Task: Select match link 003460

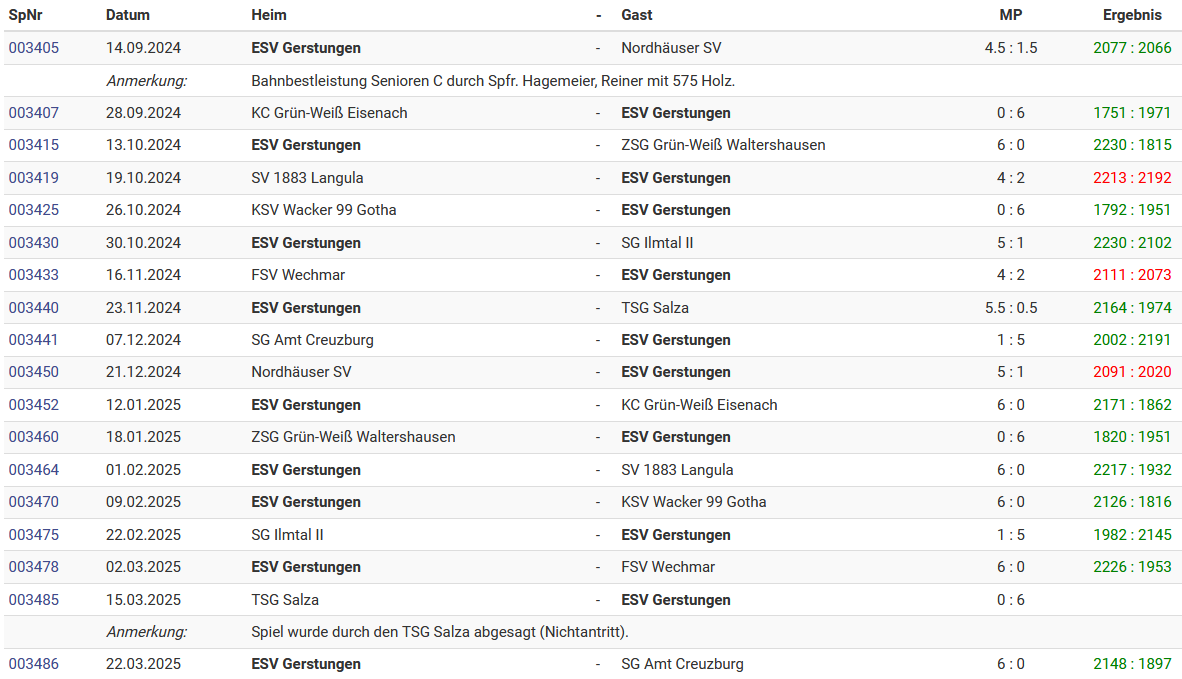Action: pyautogui.click(x=34, y=437)
